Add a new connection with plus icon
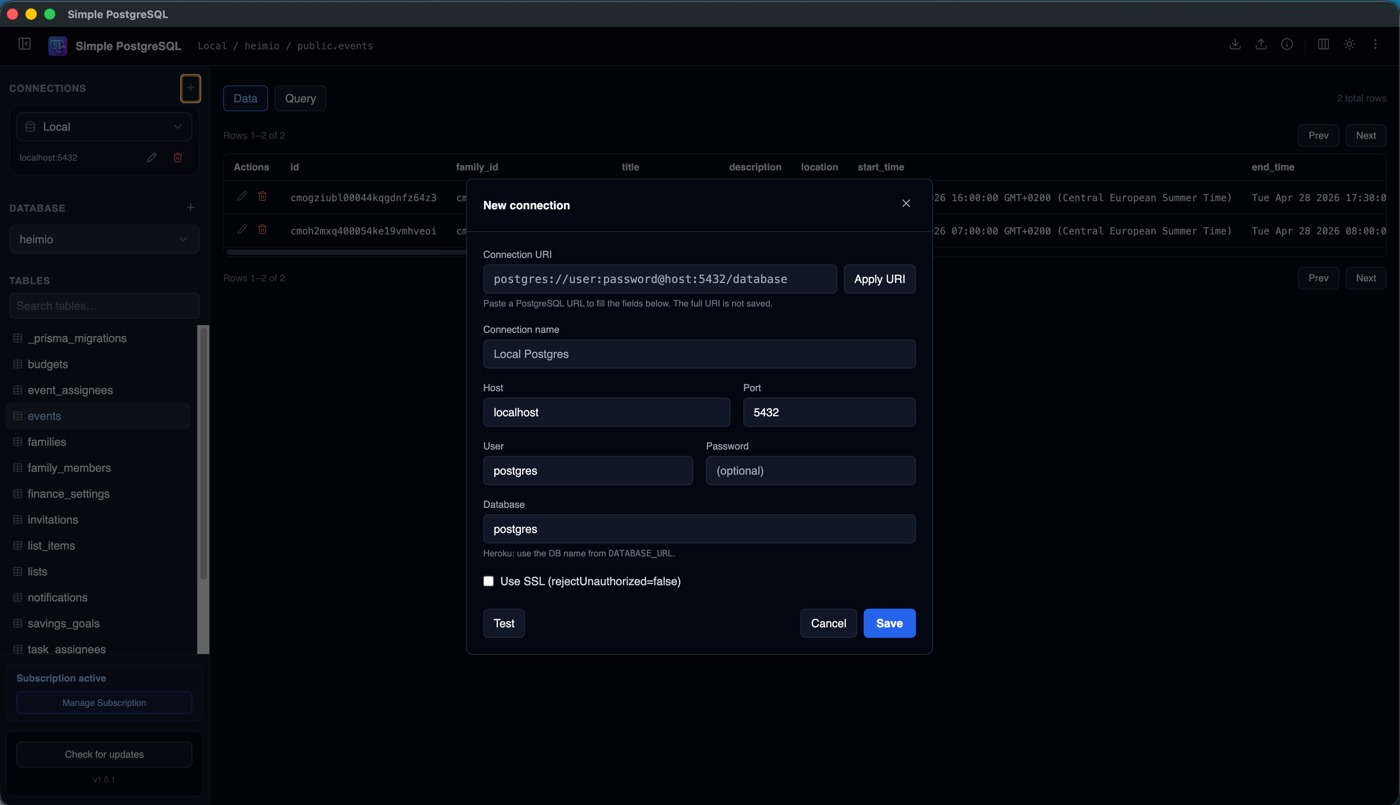 tap(190, 88)
